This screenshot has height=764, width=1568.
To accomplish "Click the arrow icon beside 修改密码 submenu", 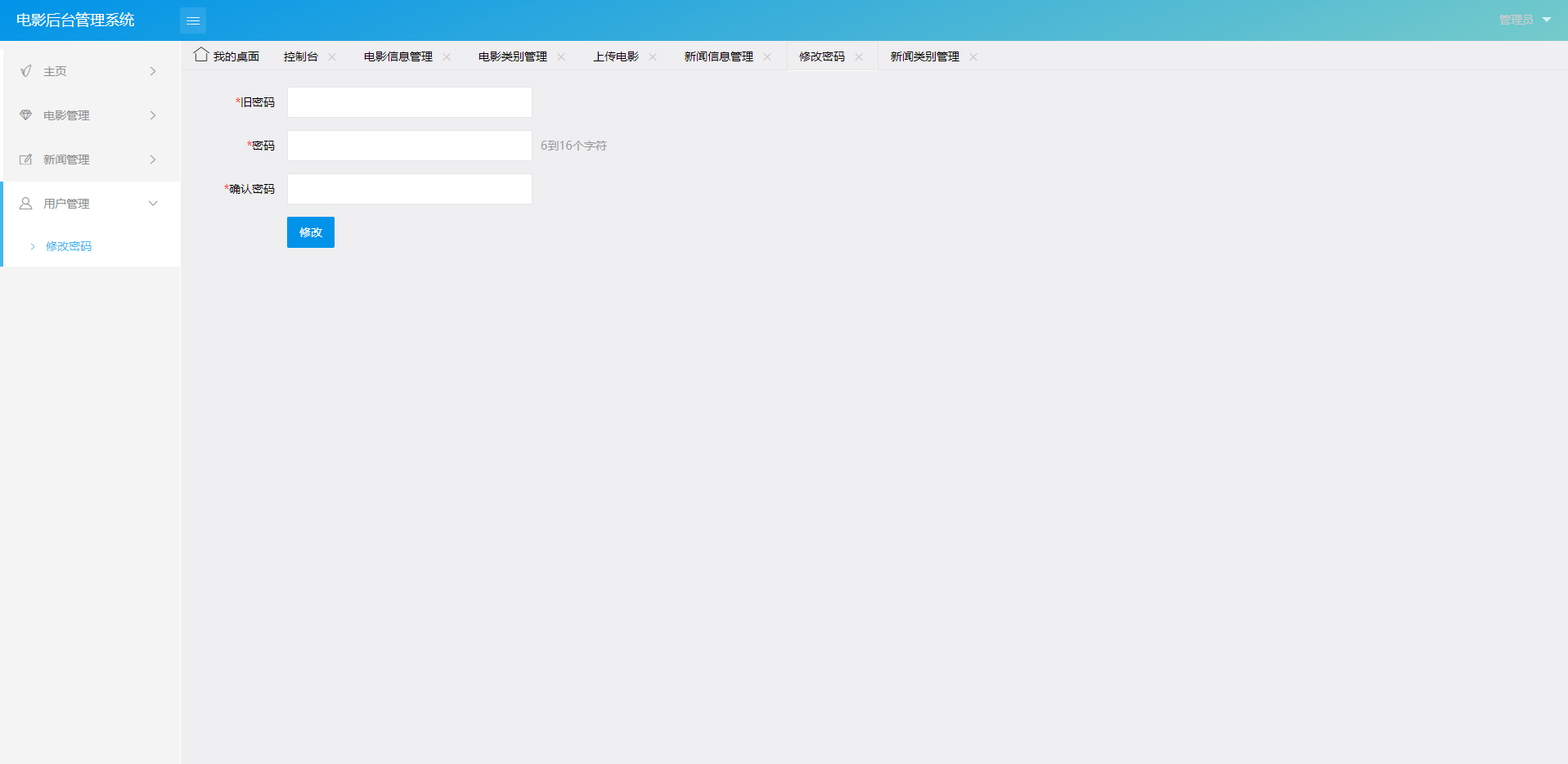I will click(x=33, y=246).
